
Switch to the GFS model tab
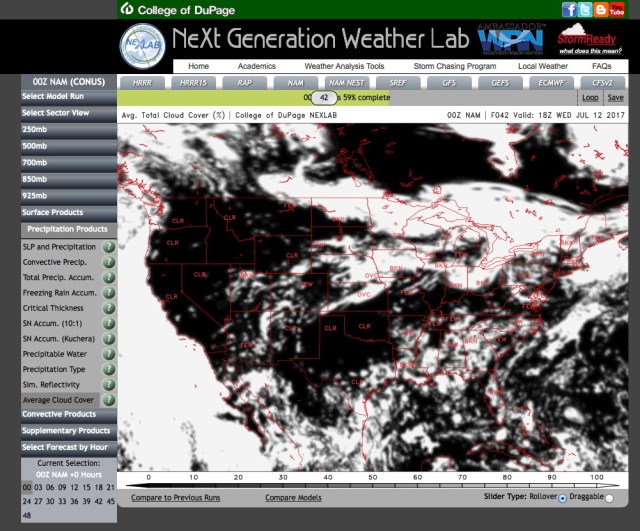coord(449,83)
